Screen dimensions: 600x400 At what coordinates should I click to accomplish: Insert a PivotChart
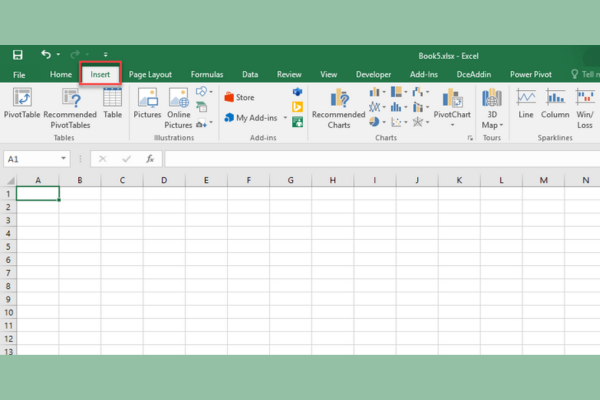452,103
